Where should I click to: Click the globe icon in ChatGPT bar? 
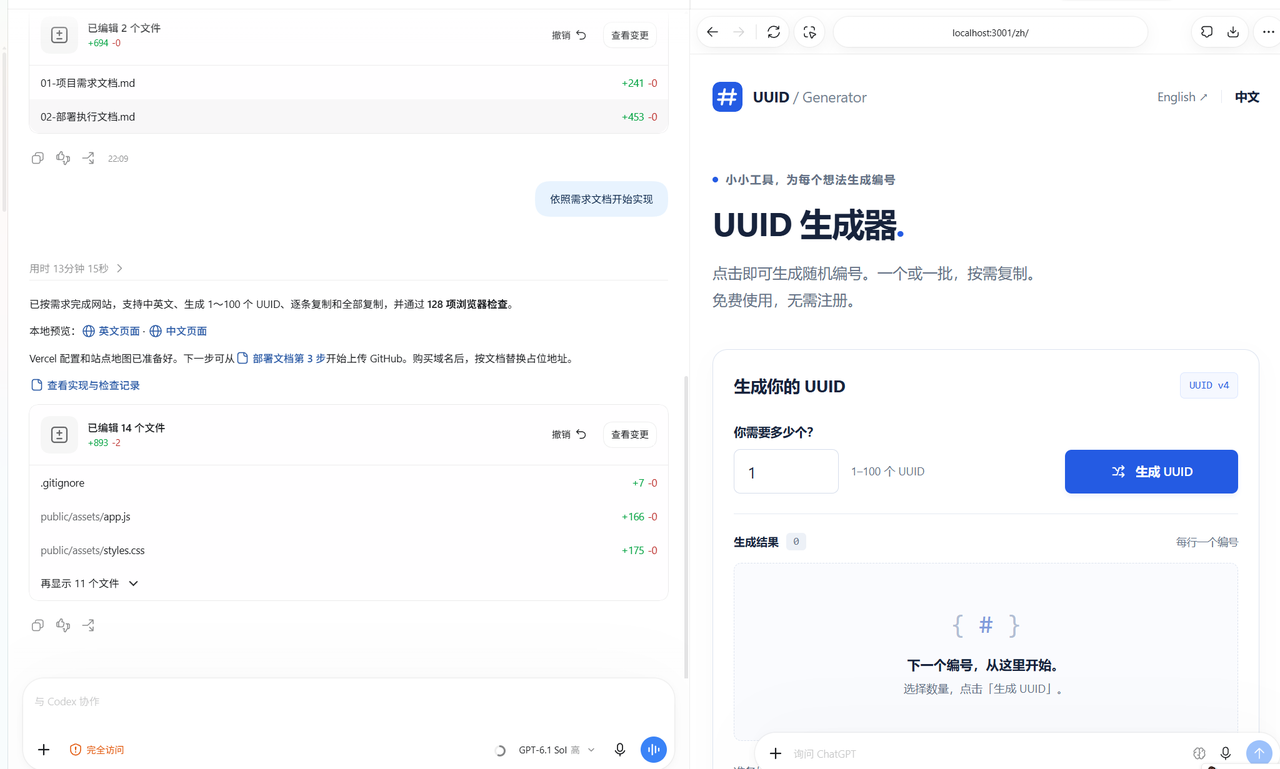[x=1199, y=753]
